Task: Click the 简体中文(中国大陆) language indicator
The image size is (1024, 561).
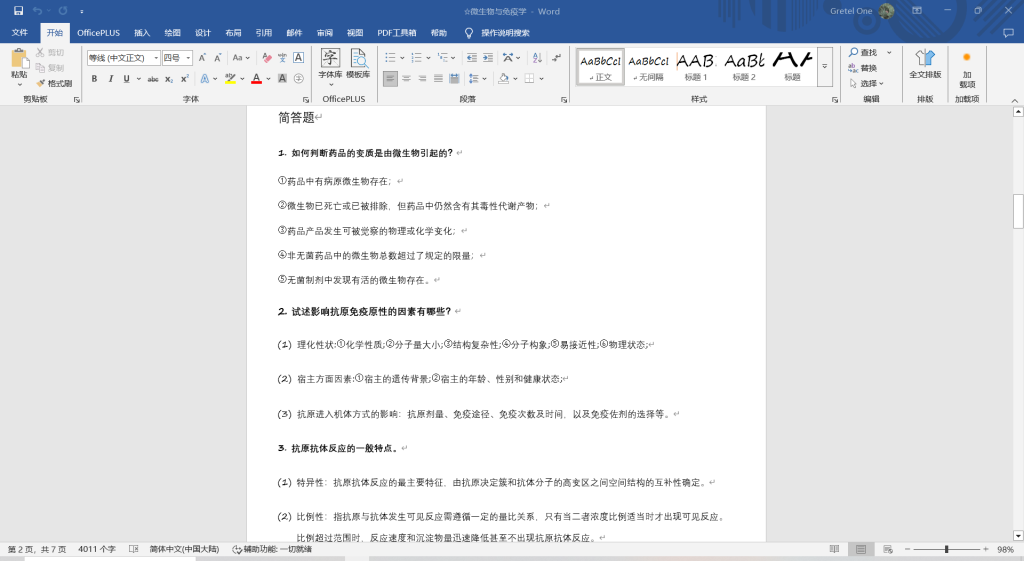Action: [184, 549]
